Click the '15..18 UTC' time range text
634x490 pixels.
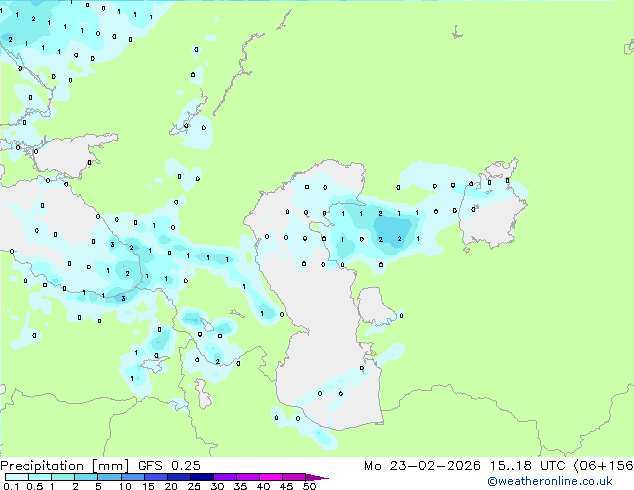(527, 466)
